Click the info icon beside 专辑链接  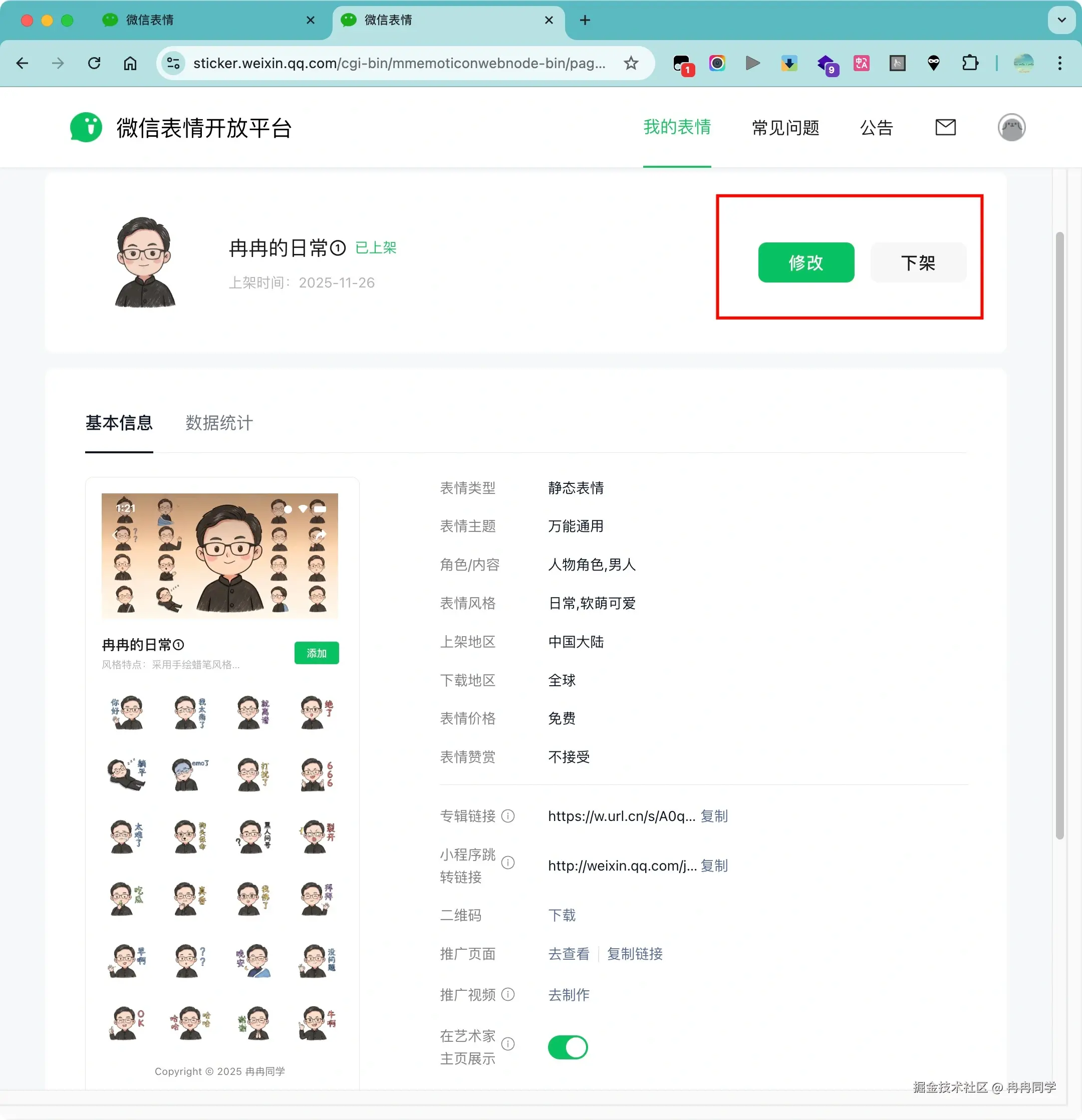pyautogui.click(x=507, y=816)
